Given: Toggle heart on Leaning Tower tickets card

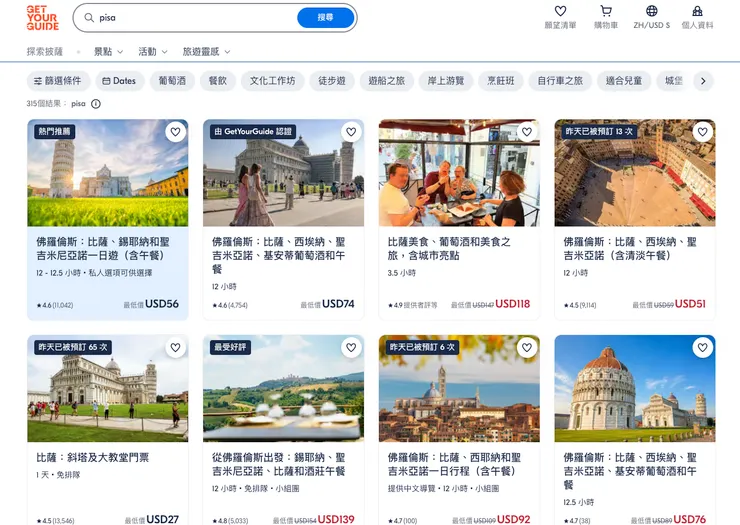Looking at the screenshot, I should click(x=175, y=347).
